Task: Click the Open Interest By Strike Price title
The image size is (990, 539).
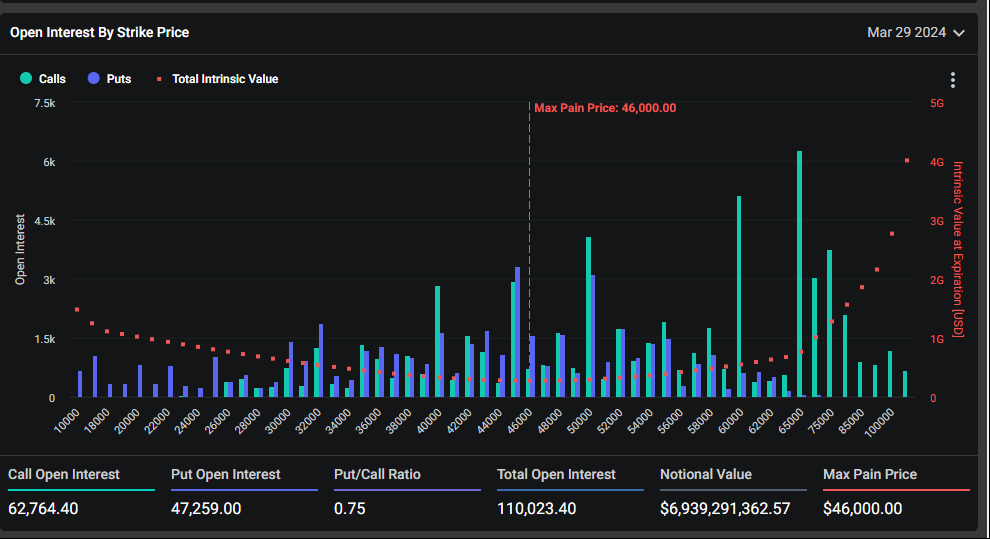Action: click(x=99, y=32)
